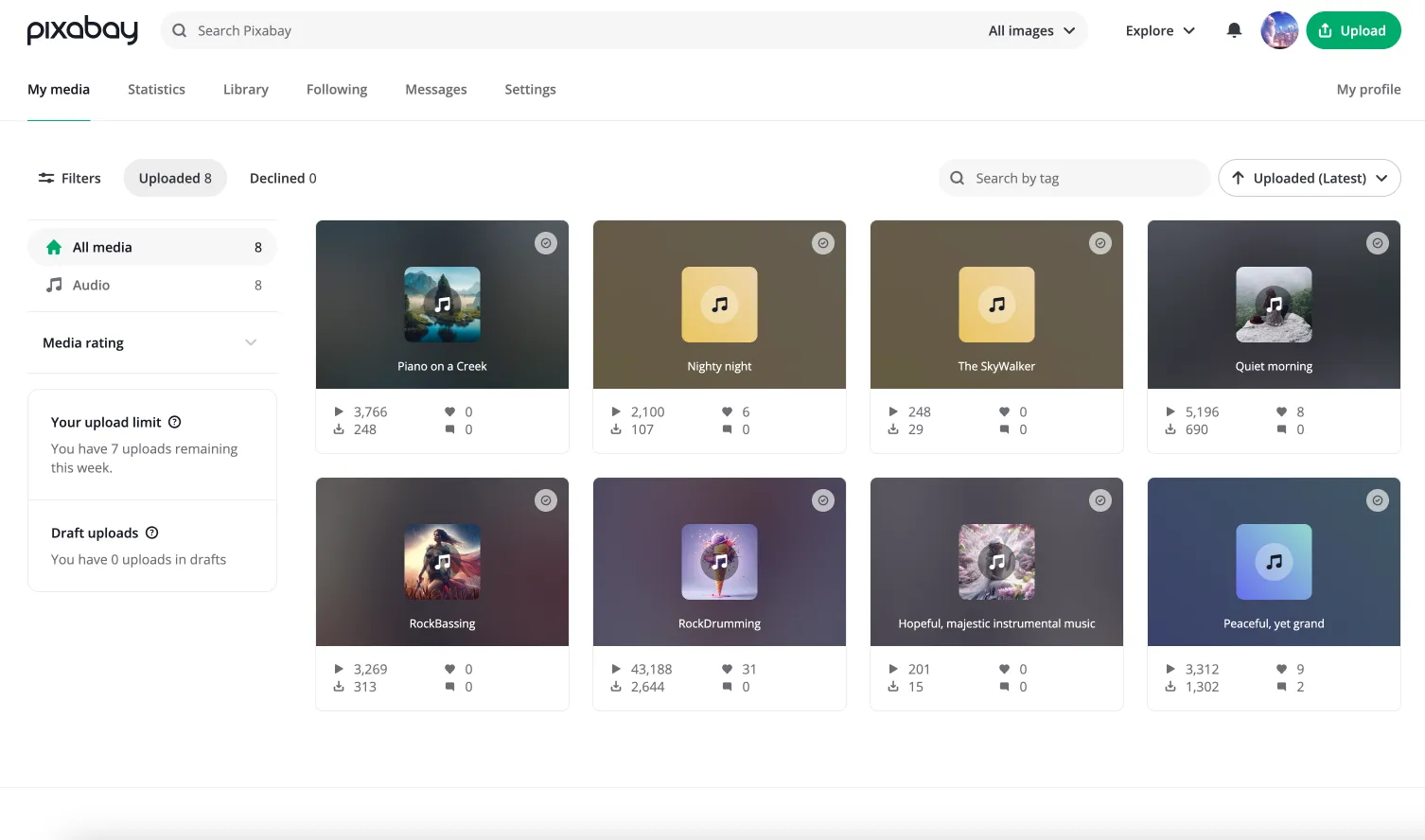Expand the Media rating section
Image resolution: width=1425 pixels, height=840 pixels.
152,342
